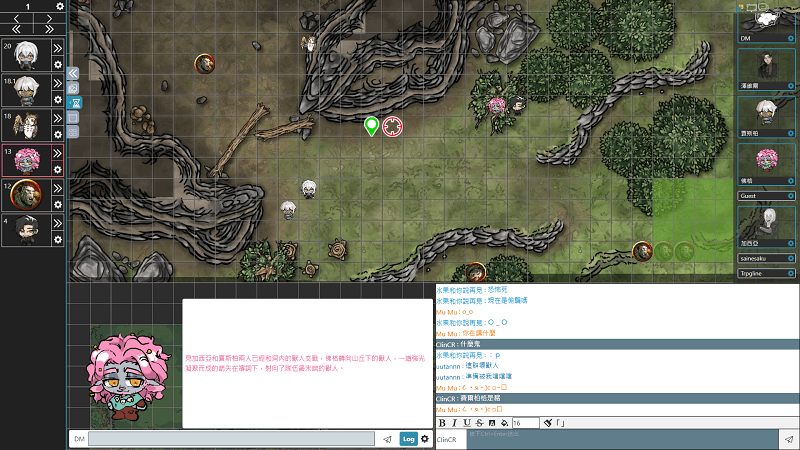Open the initiative tracker settings gear
Screen dimensions: 800x450
(x=60, y=7)
